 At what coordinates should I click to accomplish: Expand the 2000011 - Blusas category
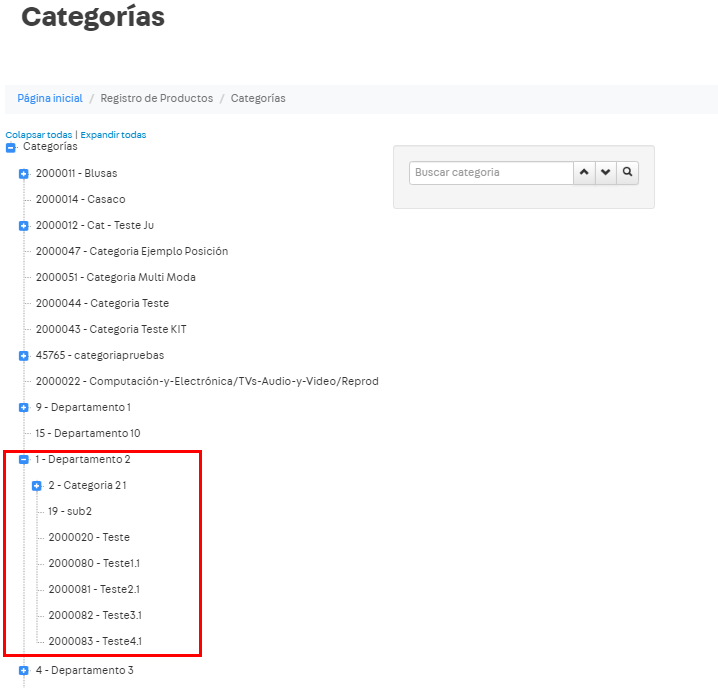click(24, 174)
